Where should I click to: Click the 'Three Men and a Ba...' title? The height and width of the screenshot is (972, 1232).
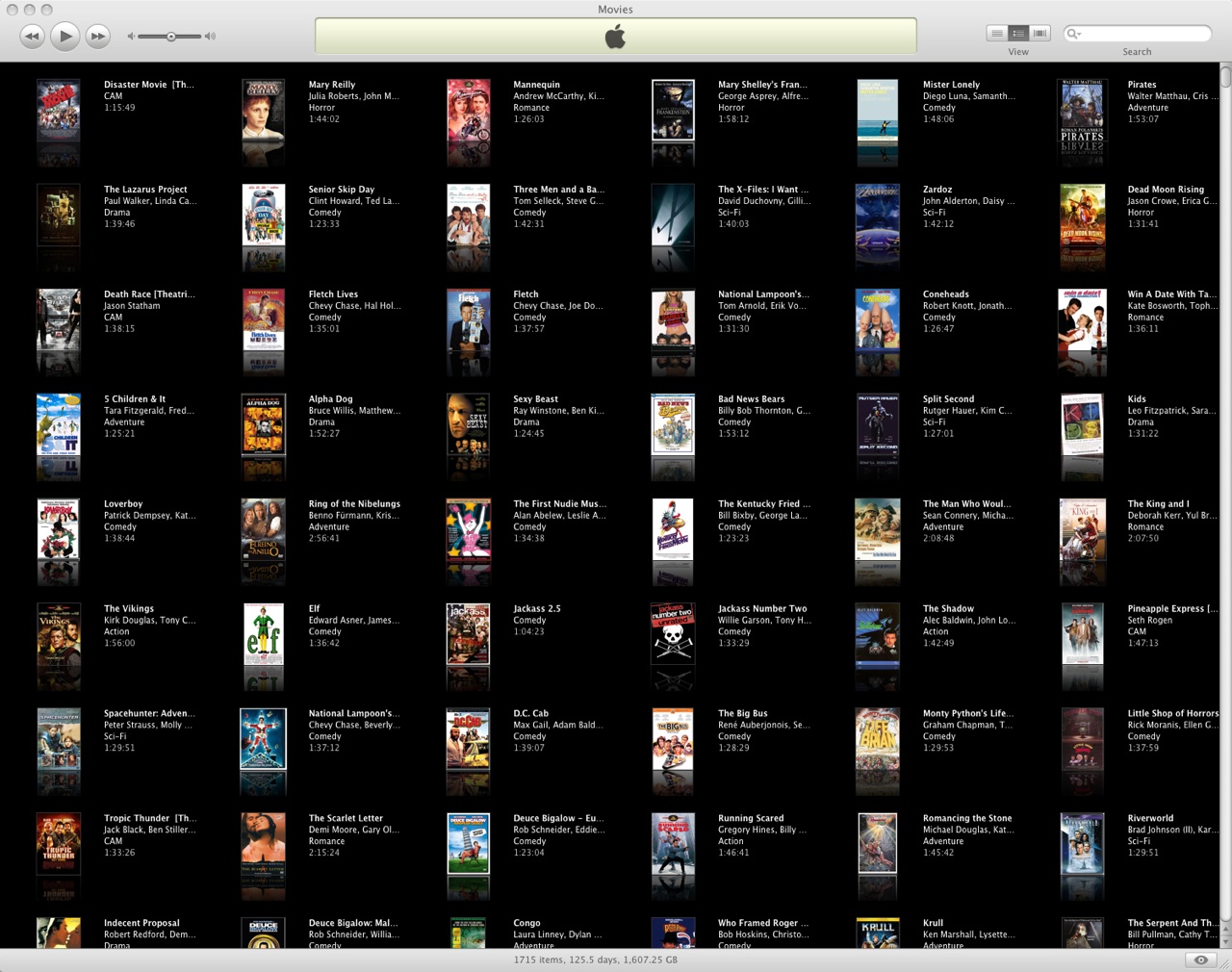558,190
